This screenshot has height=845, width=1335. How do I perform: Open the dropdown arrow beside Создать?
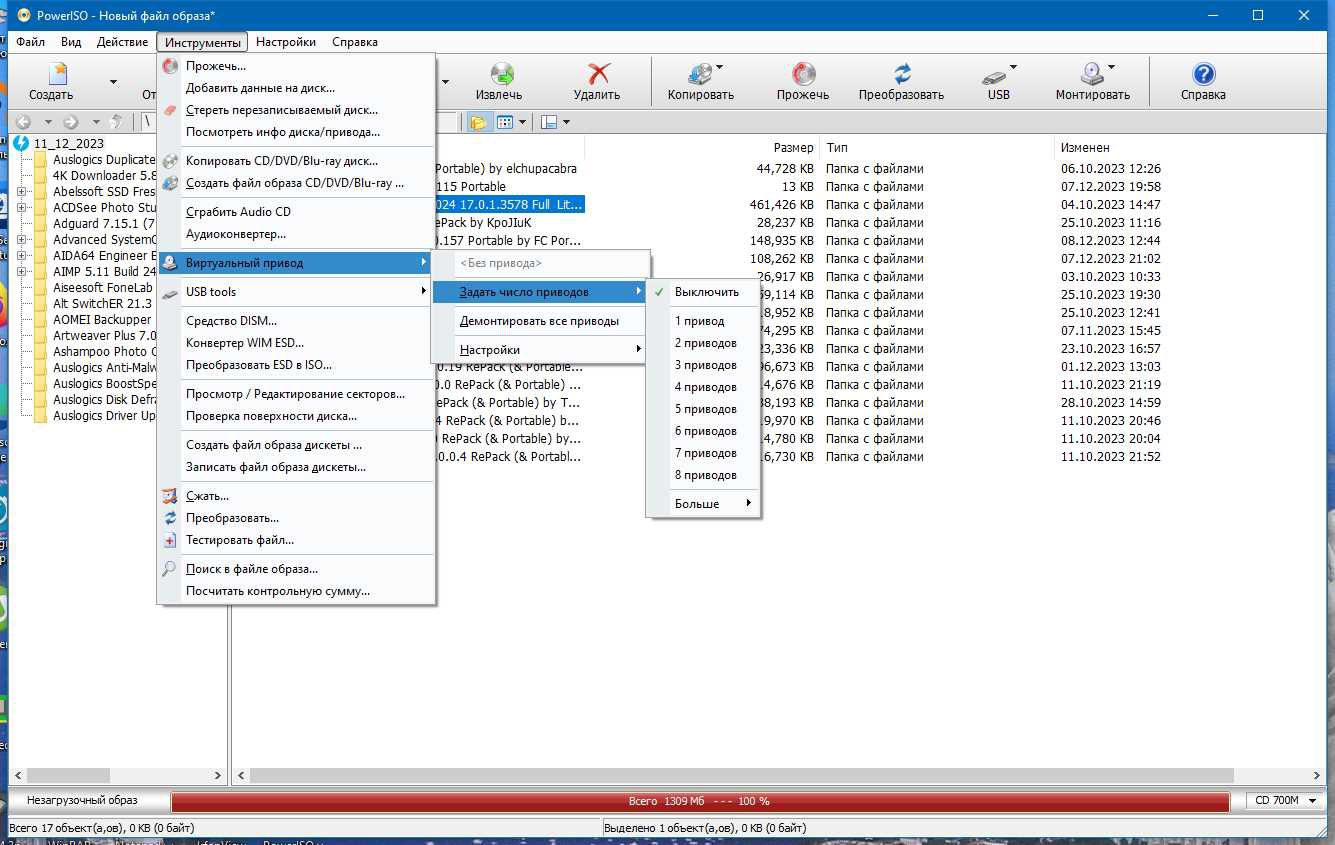tap(113, 82)
